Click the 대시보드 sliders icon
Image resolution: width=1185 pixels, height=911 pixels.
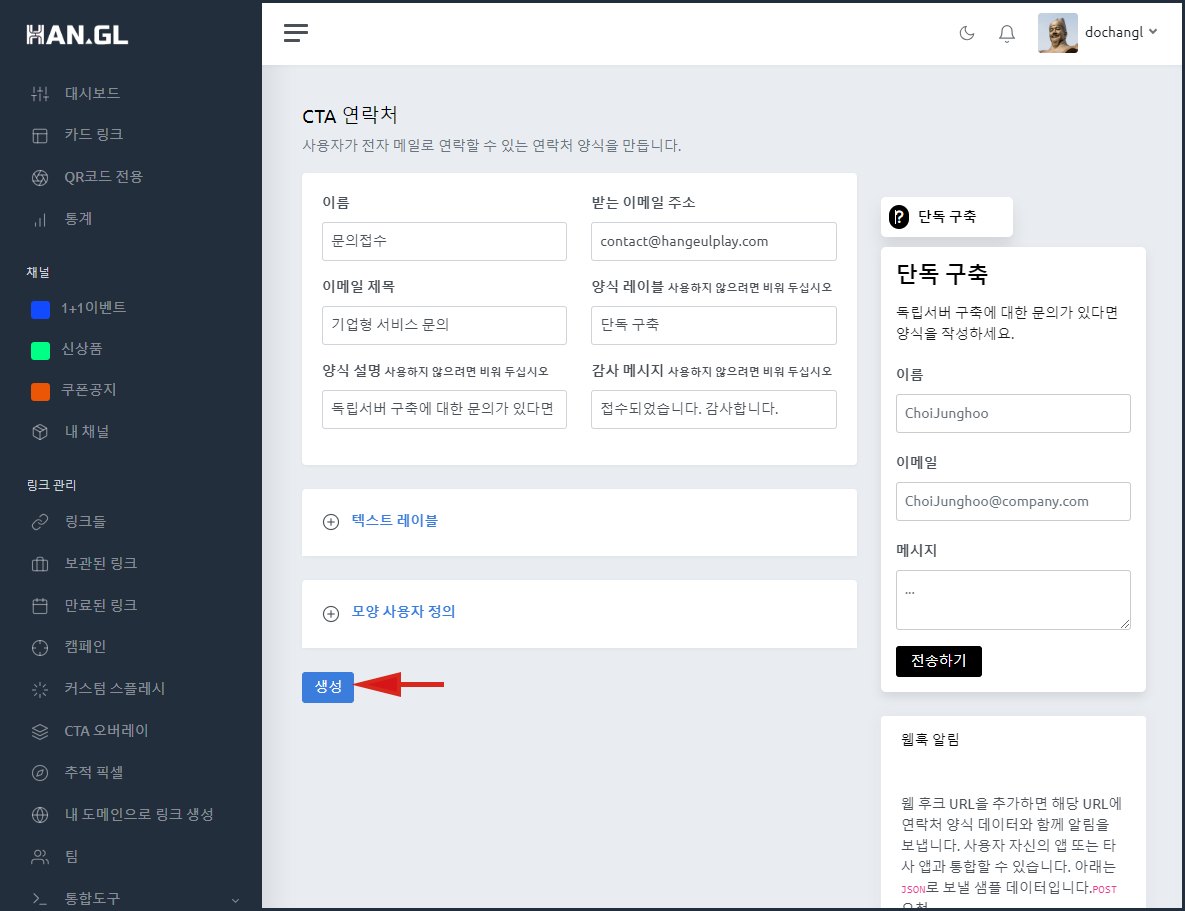[40, 94]
